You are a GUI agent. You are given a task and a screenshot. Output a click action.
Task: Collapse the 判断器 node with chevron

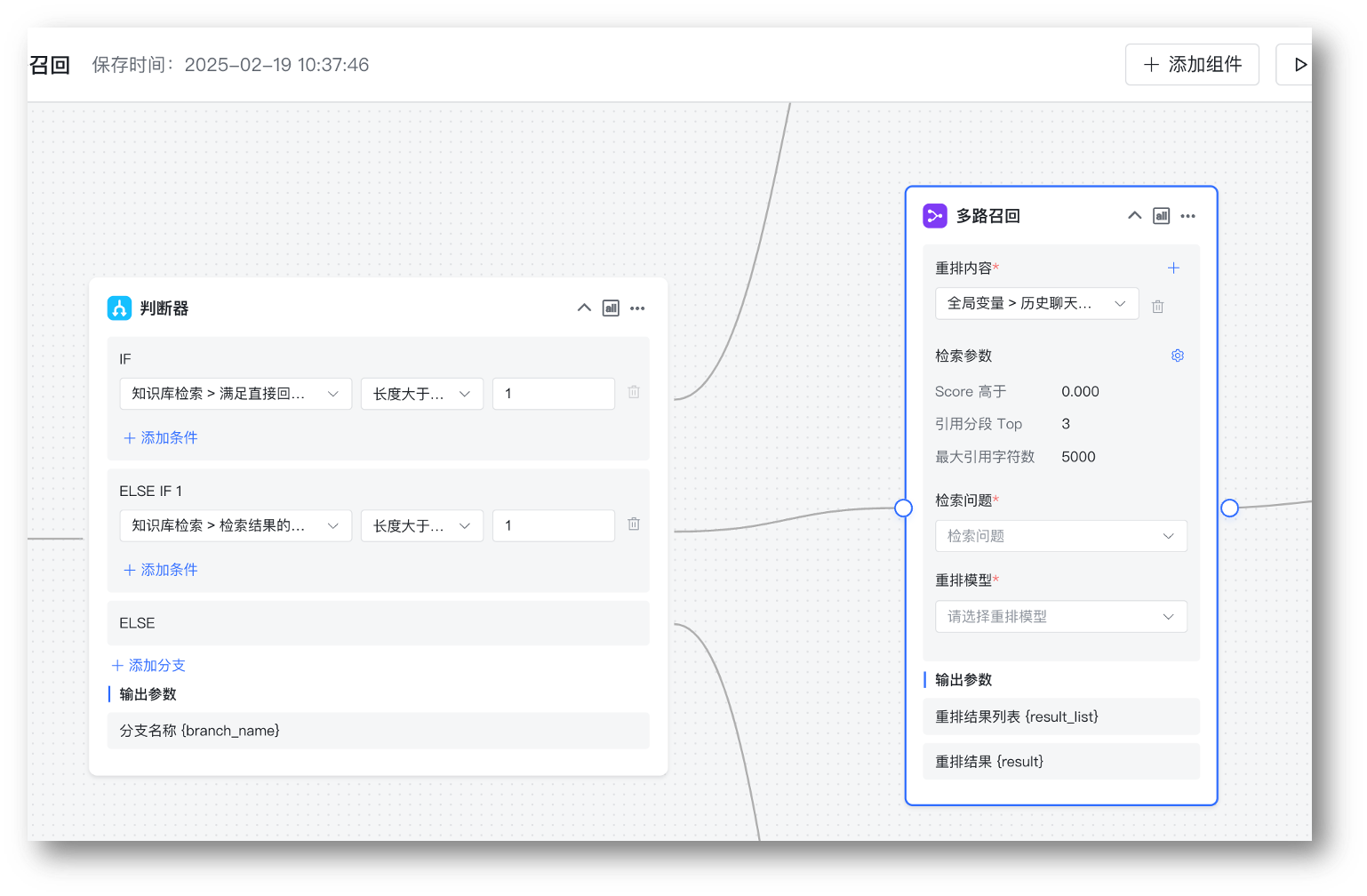click(x=583, y=308)
